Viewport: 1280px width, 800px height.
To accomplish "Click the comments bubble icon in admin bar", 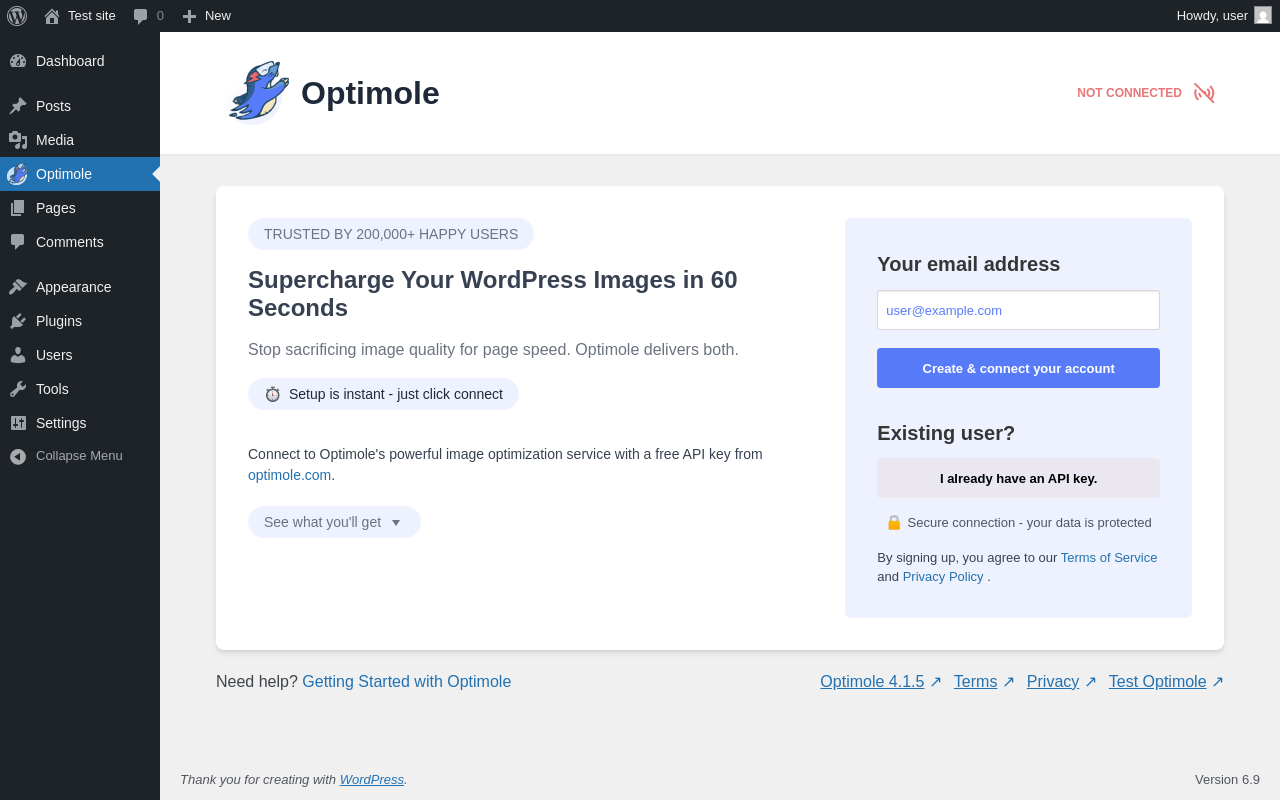I will pos(141,16).
